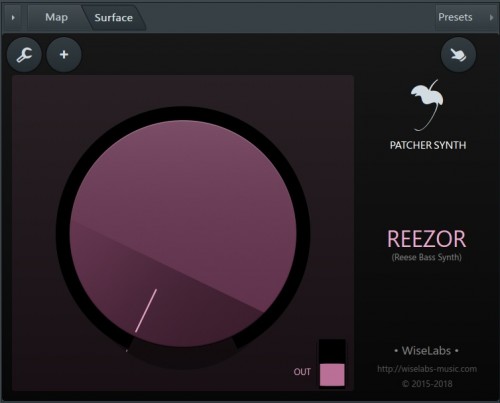Click the Patcher Synth butterfly logo
The width and height of the screenshot is (500, 403).
[x=427, y=105]
